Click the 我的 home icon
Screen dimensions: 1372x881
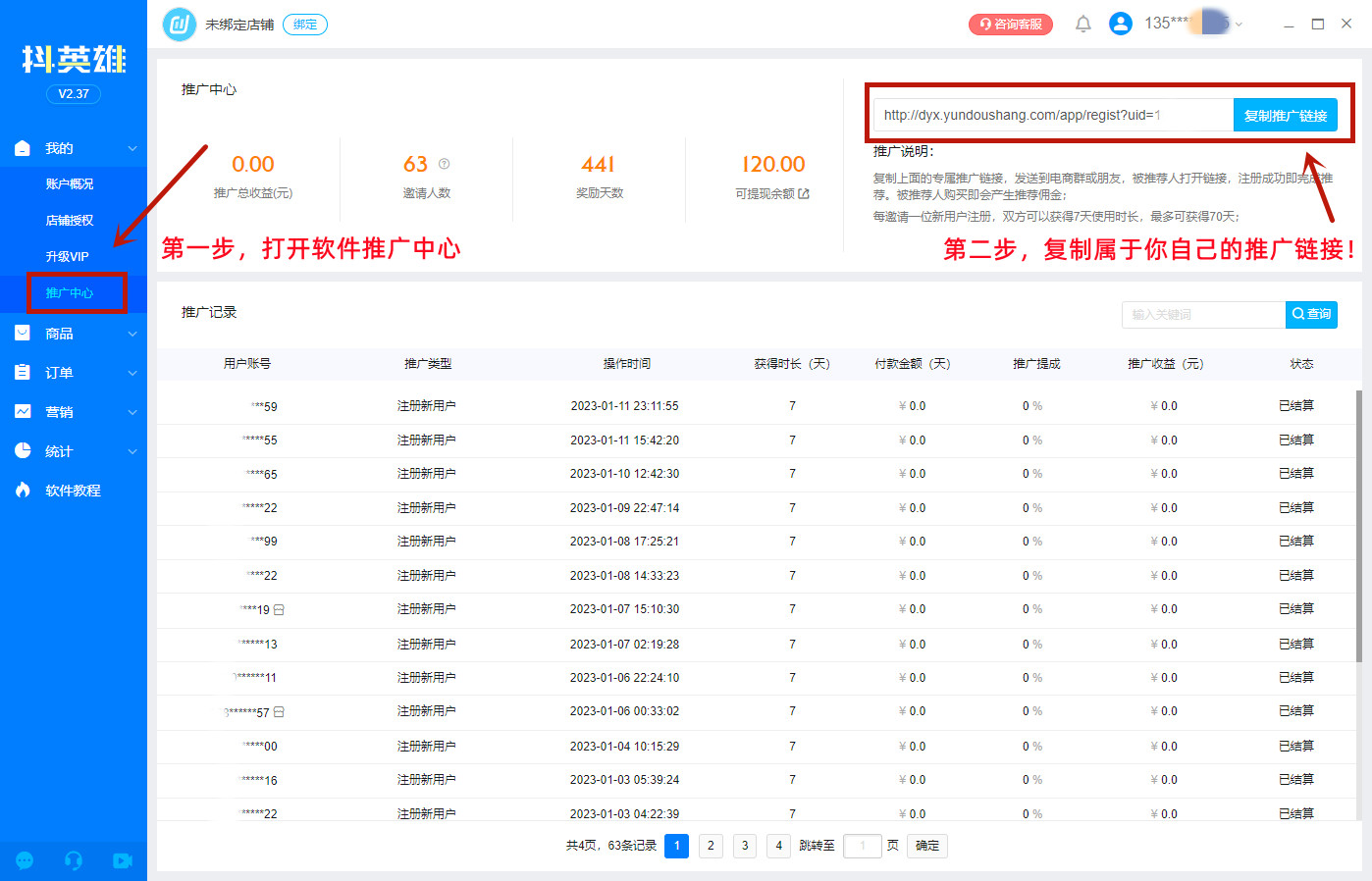click(x=23, y=148)
